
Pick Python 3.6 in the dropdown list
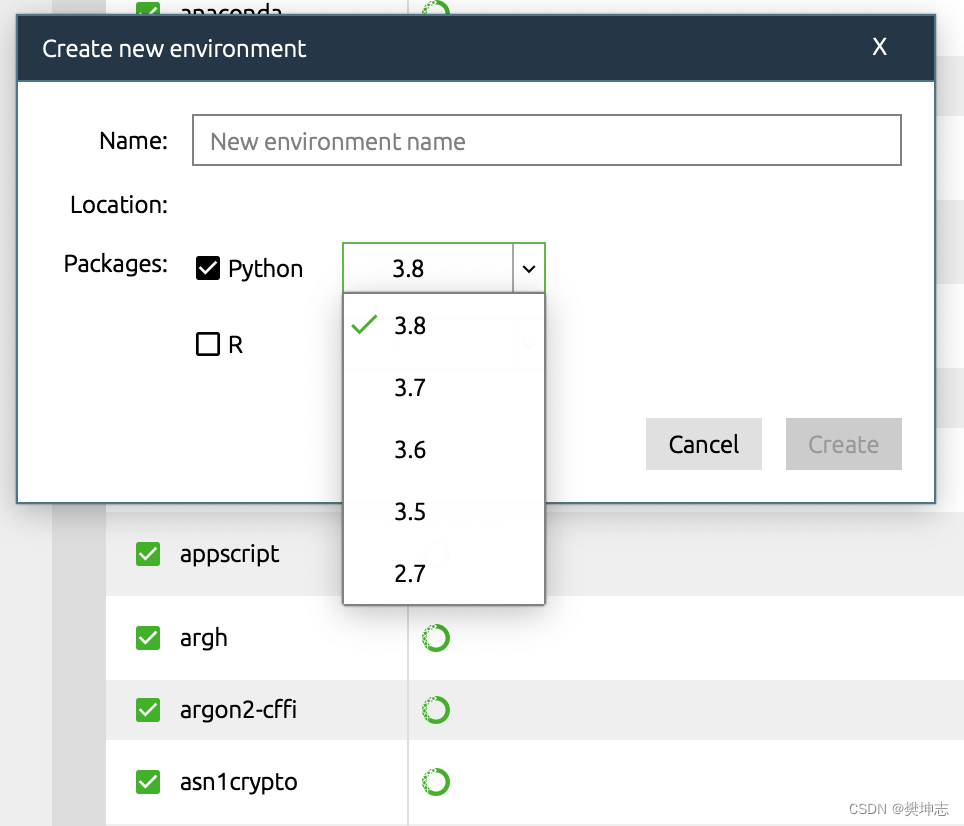click(x=410, y=450)
